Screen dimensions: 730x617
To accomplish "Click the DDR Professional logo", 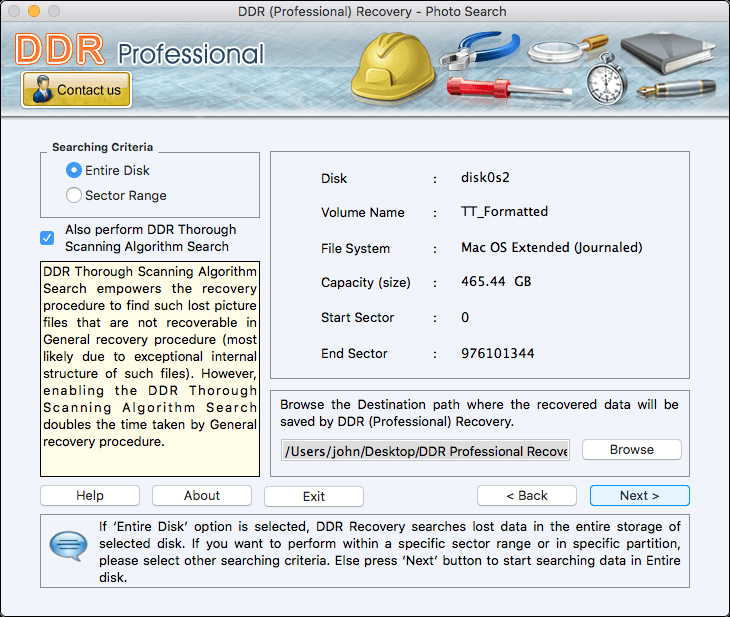I will pyautogui.click(x=139, y=50).
